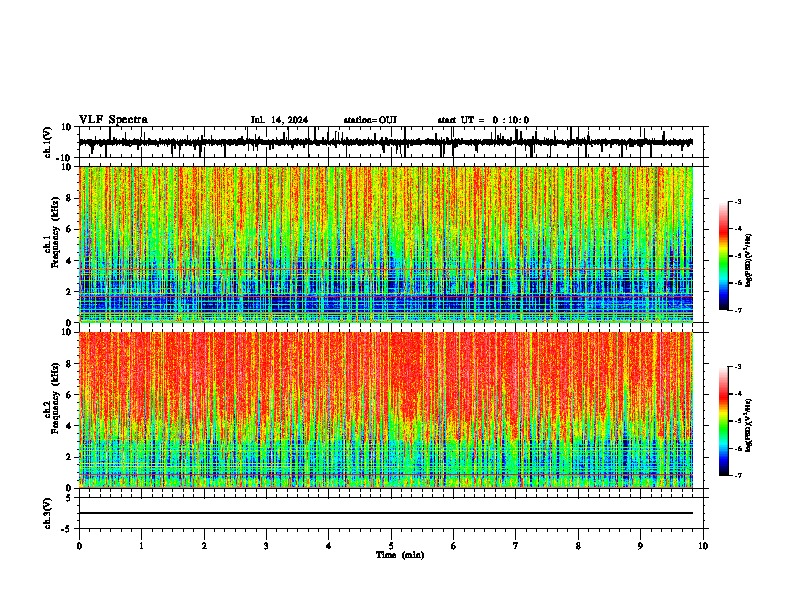Click the "VLF Spectra" plot title
This screenshot has width=792, height=612.
click(113, 119)
